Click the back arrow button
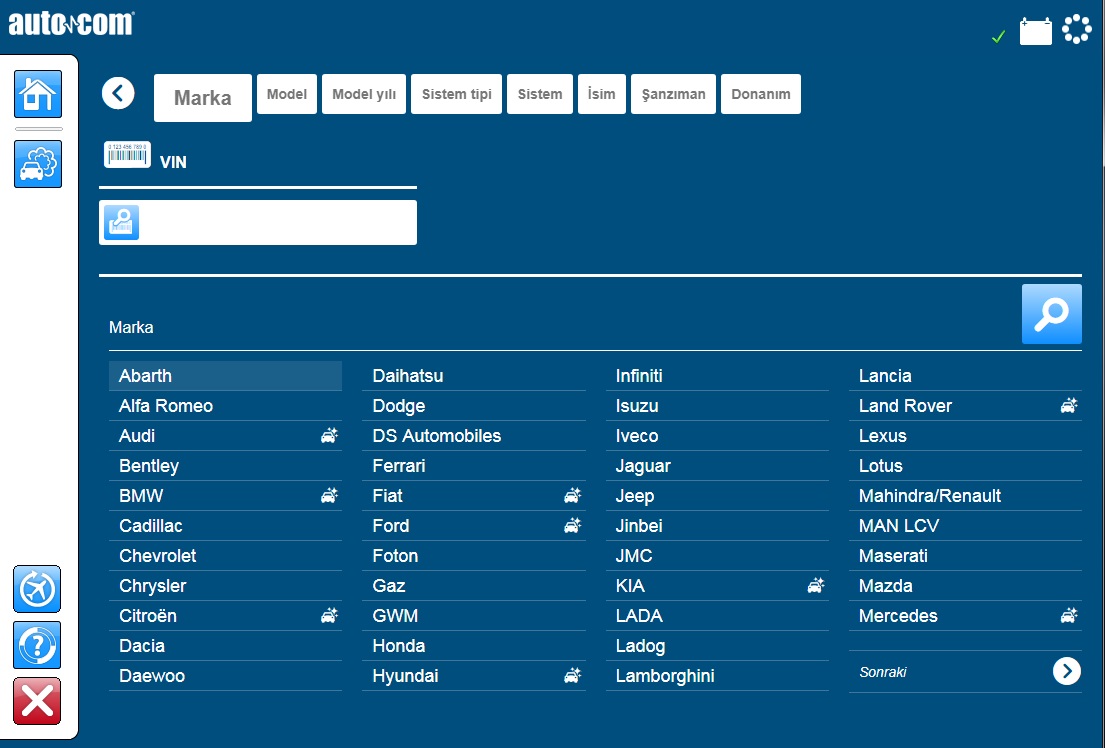The width and height of the screenshot is (1105, 748). [118, 94]
